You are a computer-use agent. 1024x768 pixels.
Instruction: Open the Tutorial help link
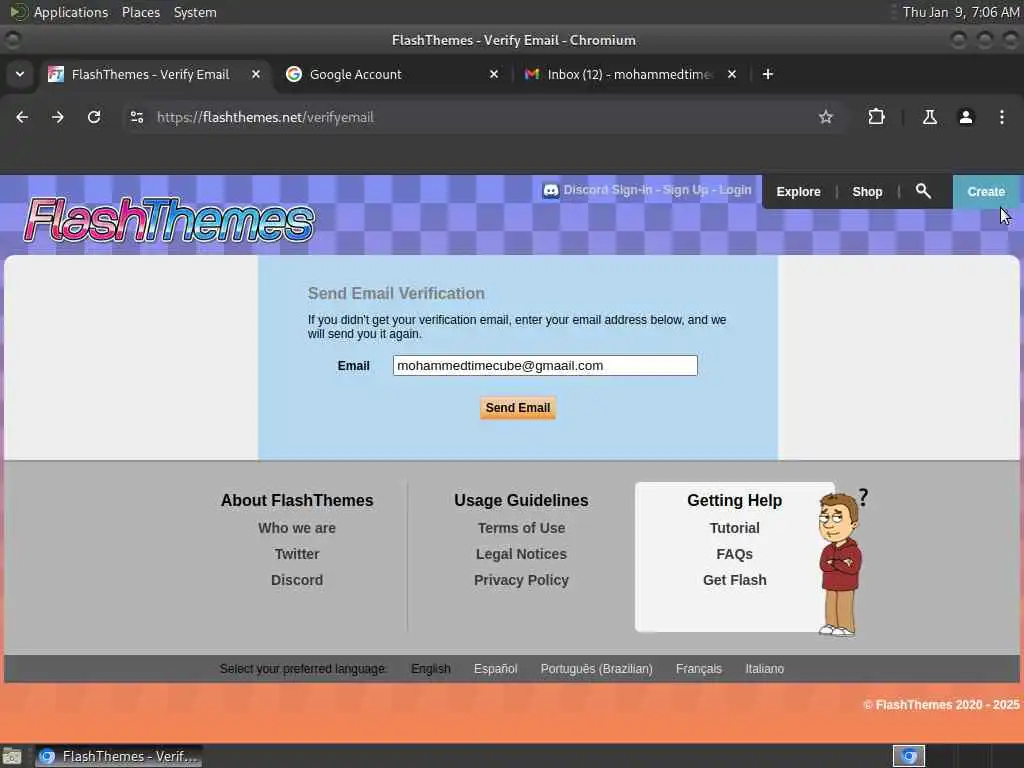pyautogui.click(x=734, y=528)
